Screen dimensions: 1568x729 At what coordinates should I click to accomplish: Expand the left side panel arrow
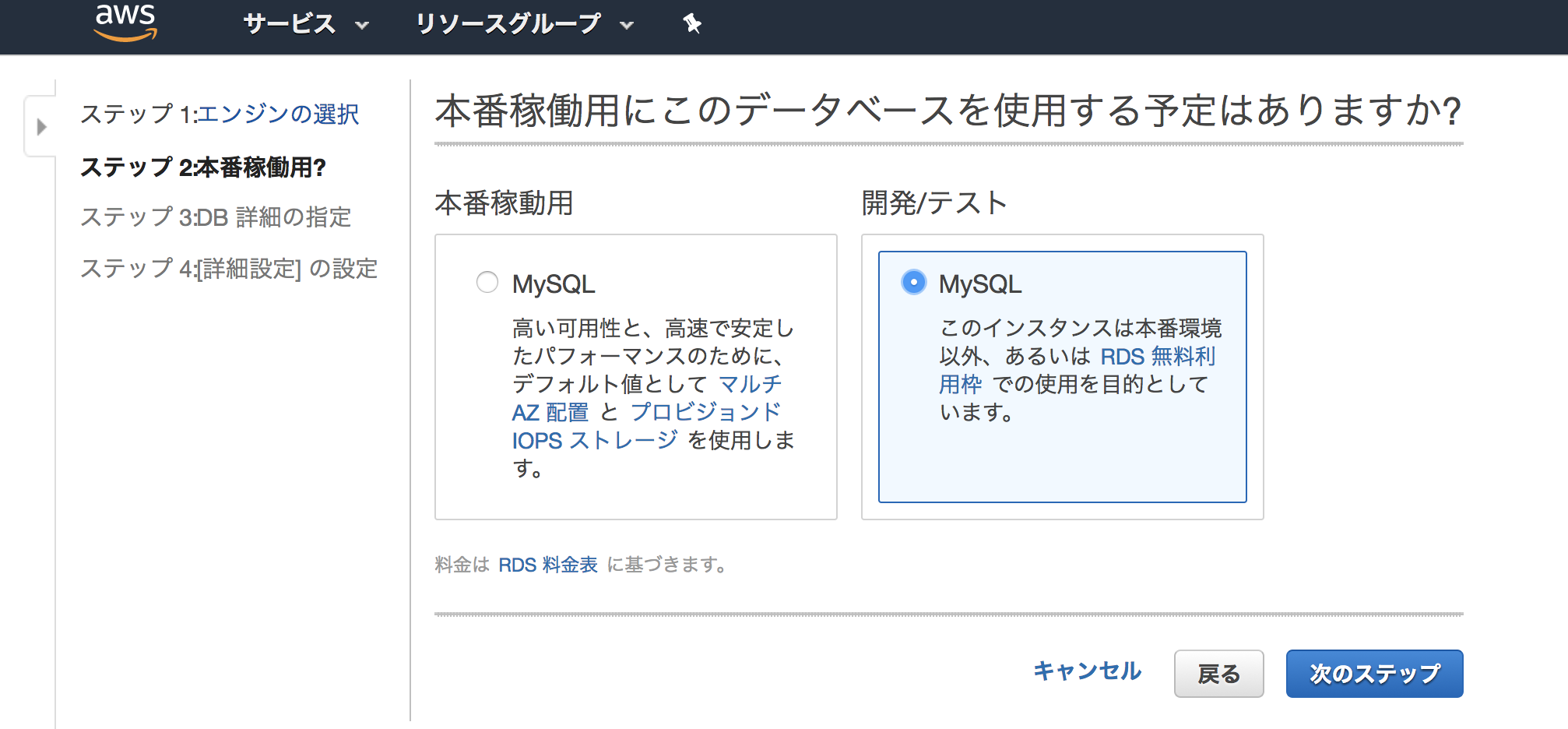tap(41, 126)
